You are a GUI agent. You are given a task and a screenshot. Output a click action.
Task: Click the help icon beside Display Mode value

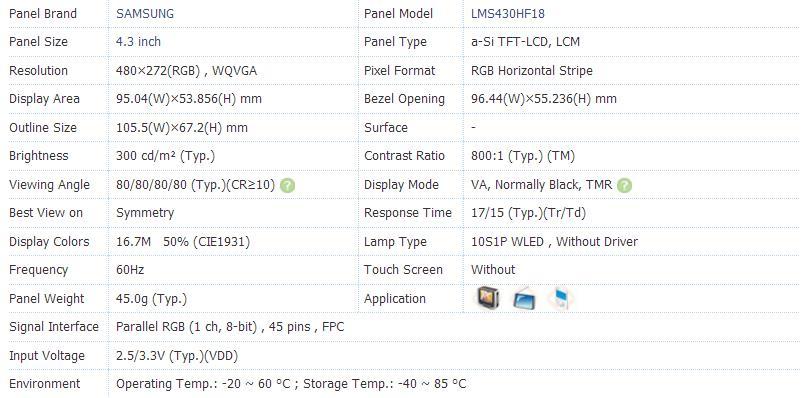[624, 185]
